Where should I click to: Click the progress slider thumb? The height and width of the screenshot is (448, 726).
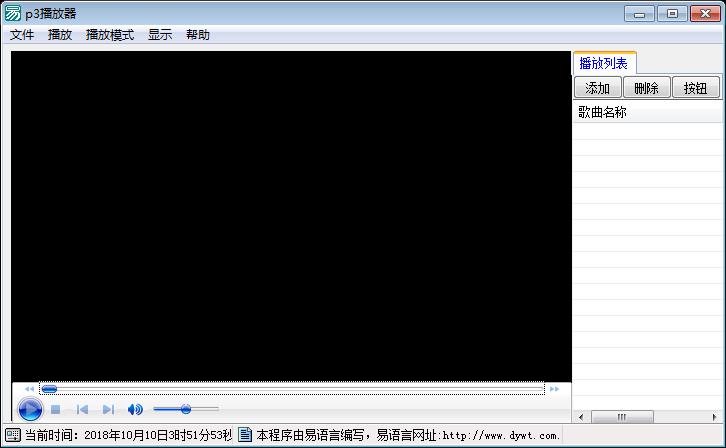point(50,389)
